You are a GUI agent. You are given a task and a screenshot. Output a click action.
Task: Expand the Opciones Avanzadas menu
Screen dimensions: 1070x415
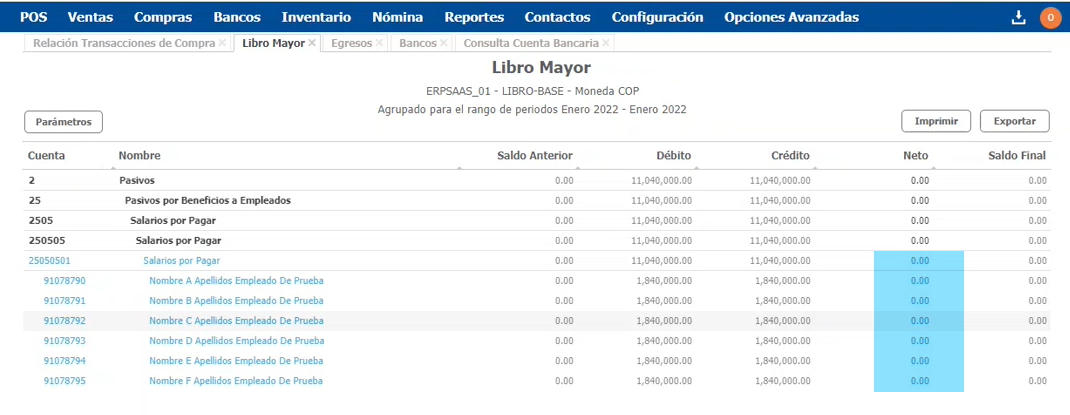(x=791, y=17)
